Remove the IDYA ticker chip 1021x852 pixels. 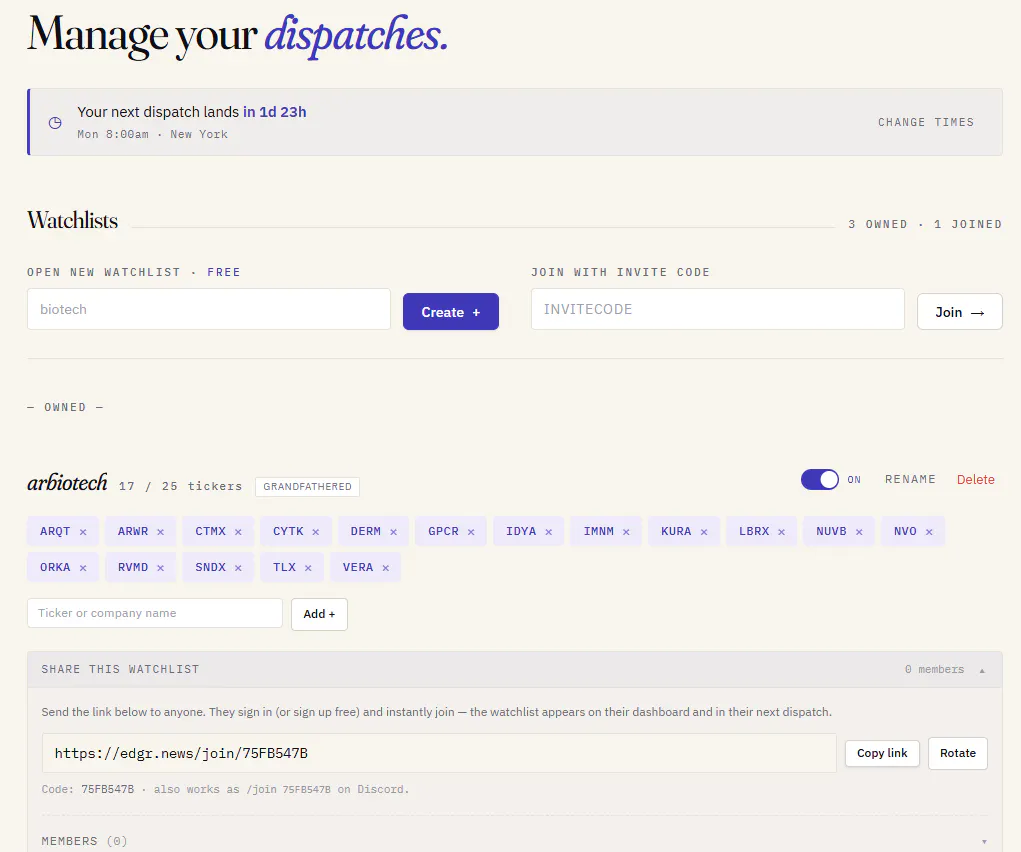tap(548, 532)
